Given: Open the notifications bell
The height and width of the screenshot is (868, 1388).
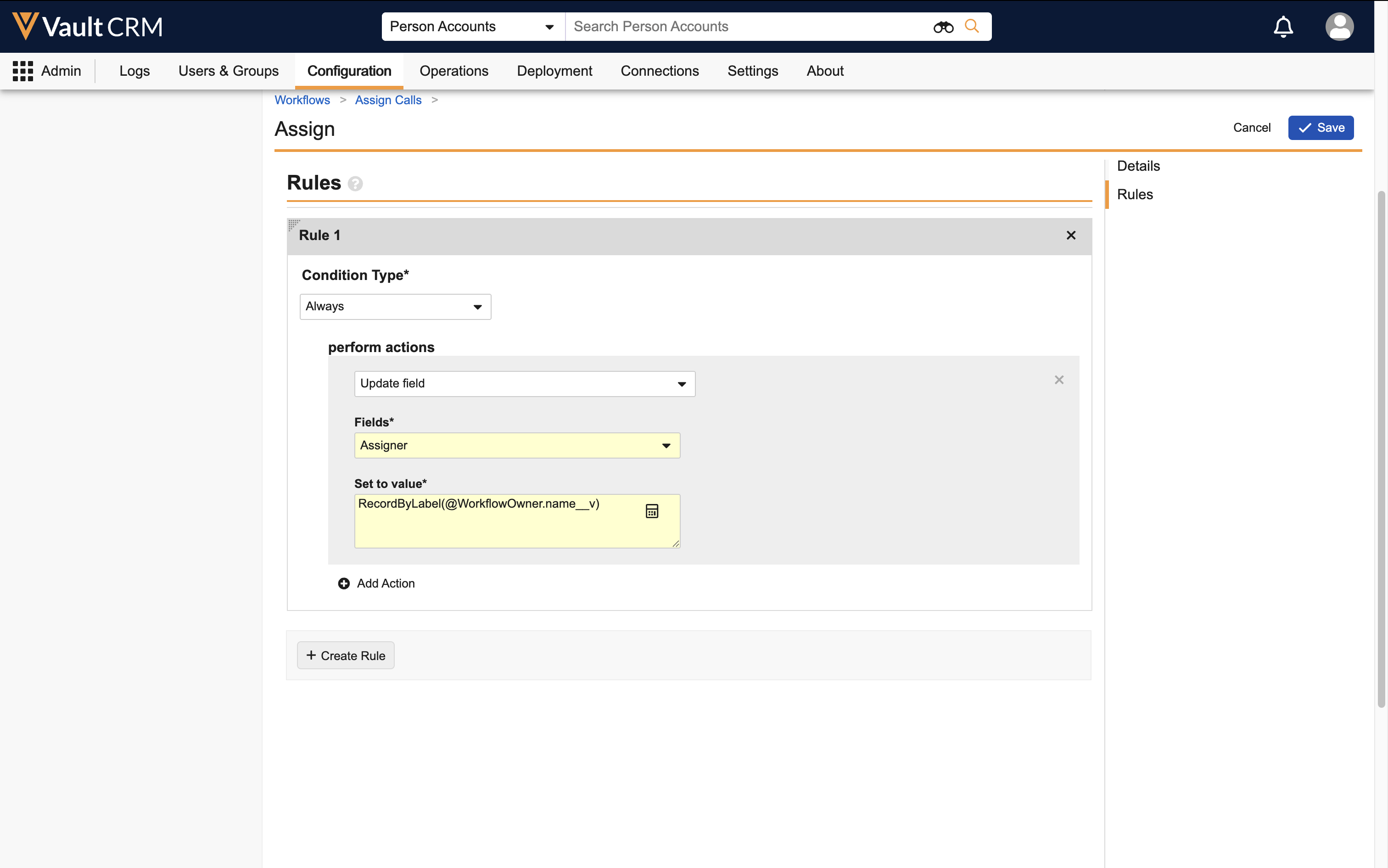Looking at the screenshot, I should coord(1283,27).
